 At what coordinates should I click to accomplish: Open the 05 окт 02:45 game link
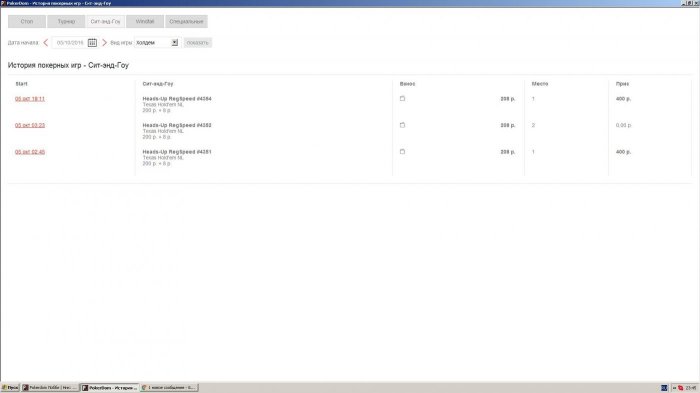pyautogui.click(x=30, y=152)
